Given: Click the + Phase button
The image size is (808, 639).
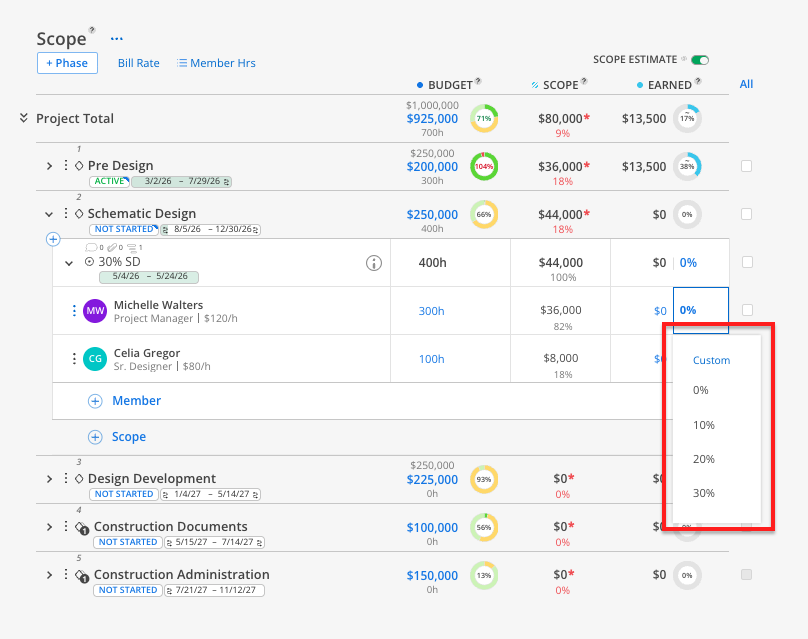Looking at the screenshot, I should (x=67, y=63).
